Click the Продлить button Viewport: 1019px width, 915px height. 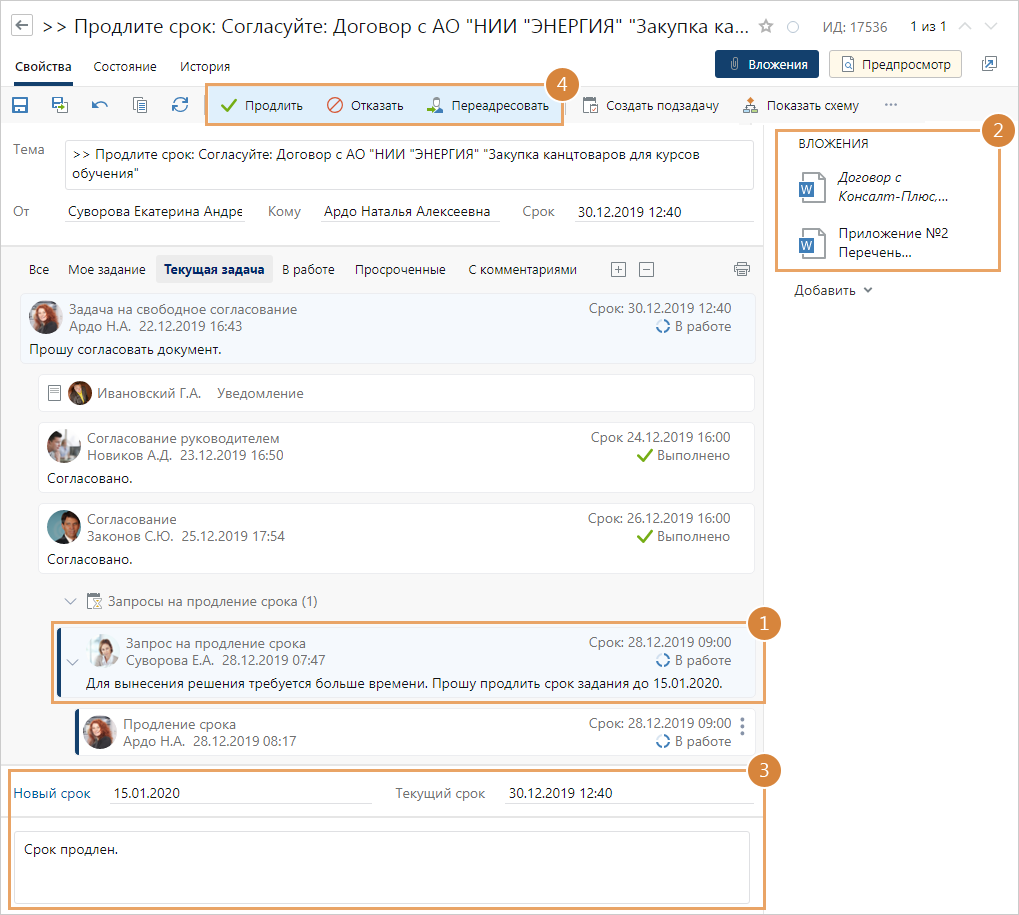(x=262, y=105)
